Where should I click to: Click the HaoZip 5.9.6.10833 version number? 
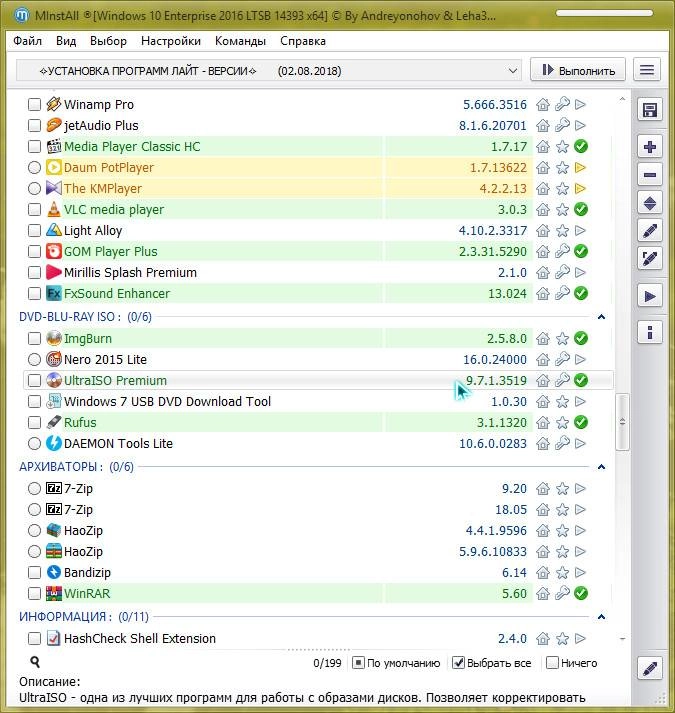coord(493,552)
